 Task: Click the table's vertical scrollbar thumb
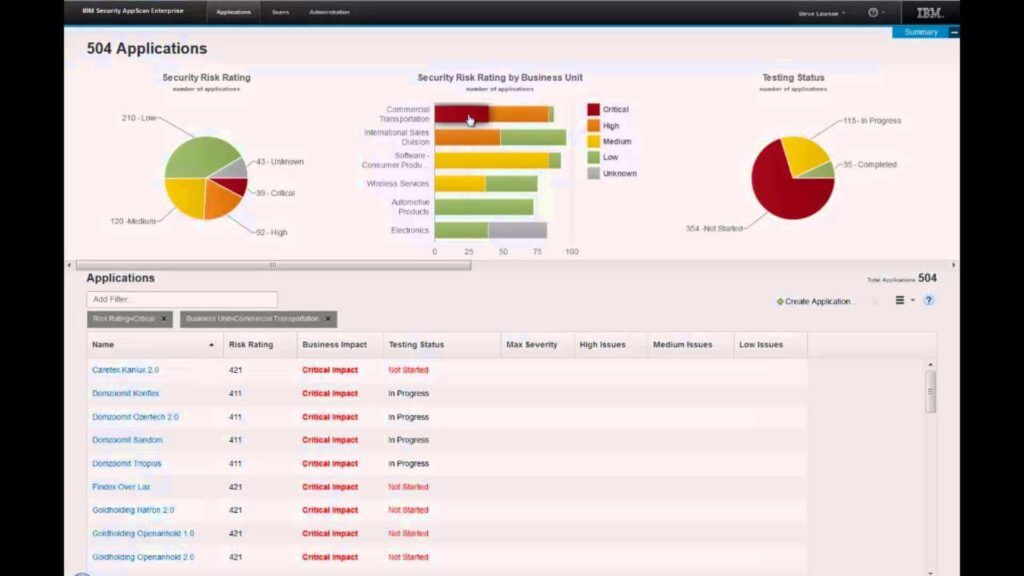tap(931, 392)
